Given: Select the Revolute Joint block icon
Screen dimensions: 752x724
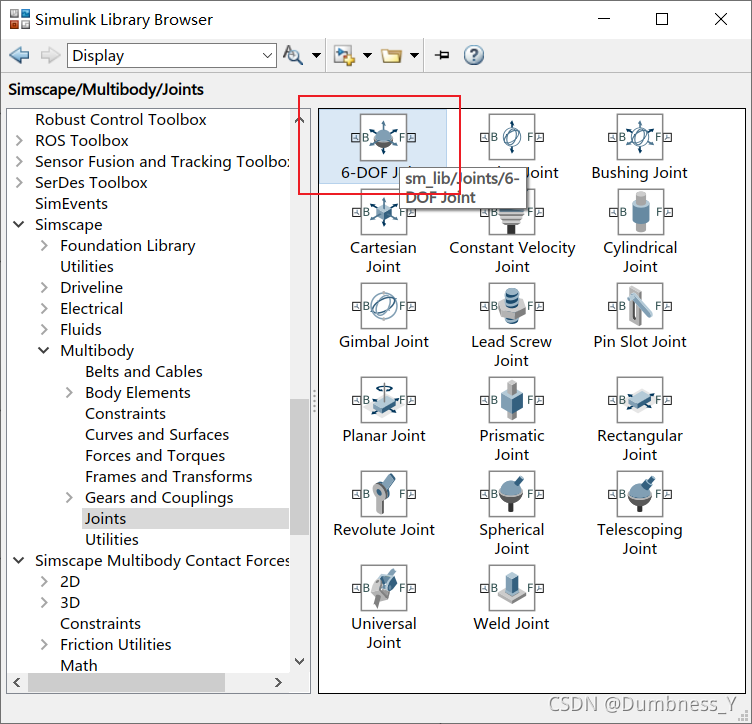Looking at the screenshot, I should tap(383, 494).
